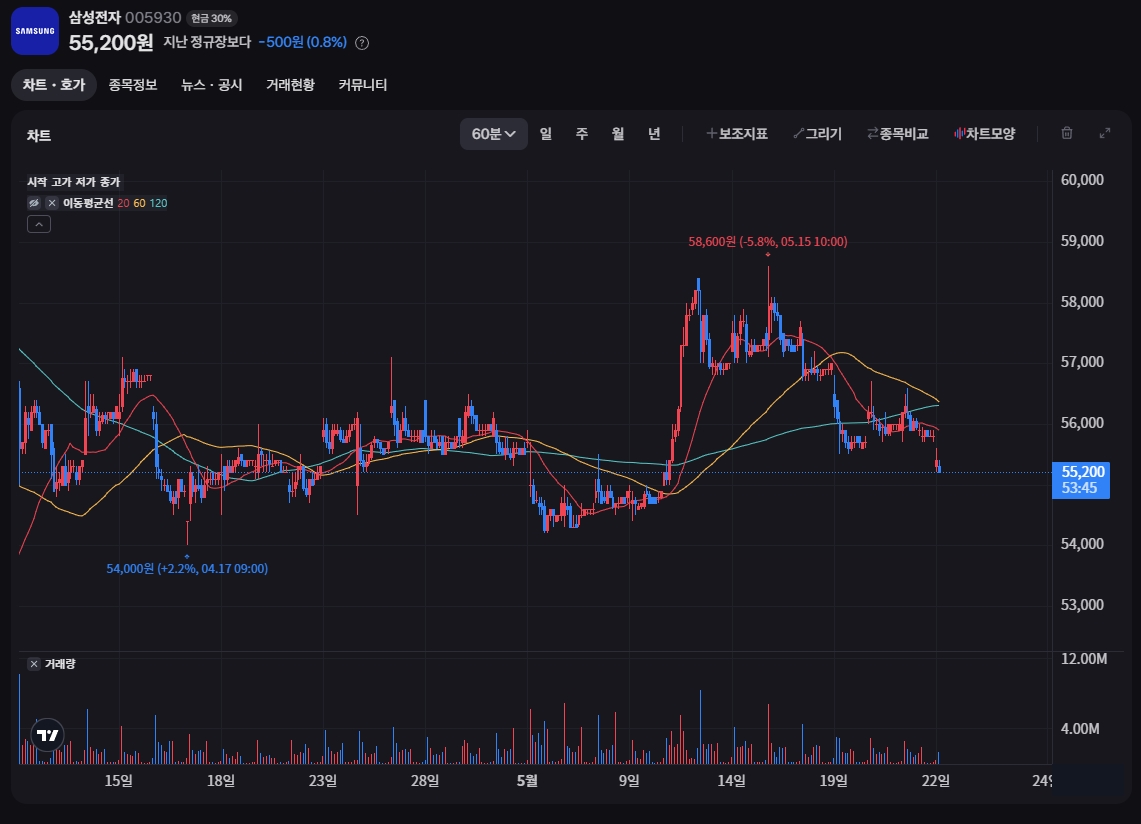
Task: Click the -500원 (0.8%) change value
Action: pos(303,42)
